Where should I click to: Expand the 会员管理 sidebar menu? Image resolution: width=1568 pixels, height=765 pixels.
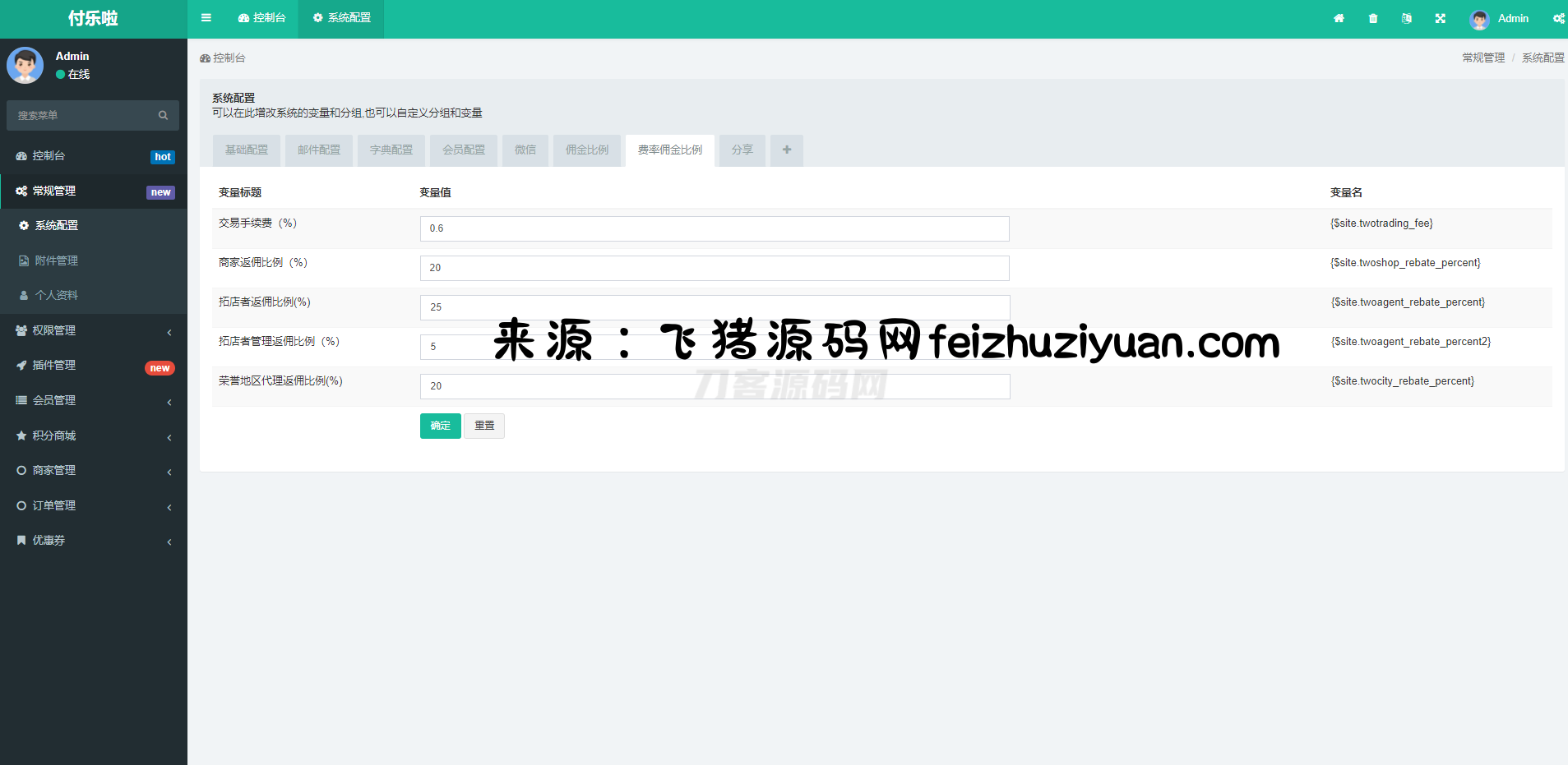[x=93, y=400]
